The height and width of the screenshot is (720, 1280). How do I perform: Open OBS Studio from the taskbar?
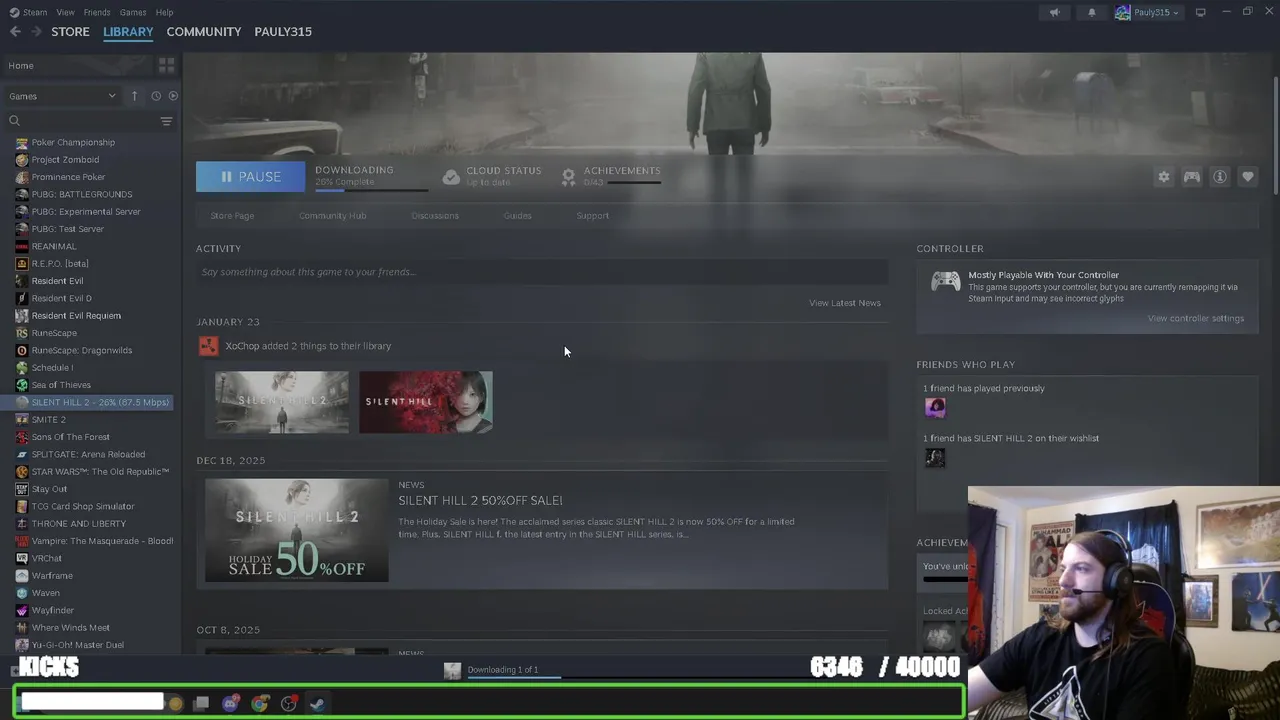point(289,703)
